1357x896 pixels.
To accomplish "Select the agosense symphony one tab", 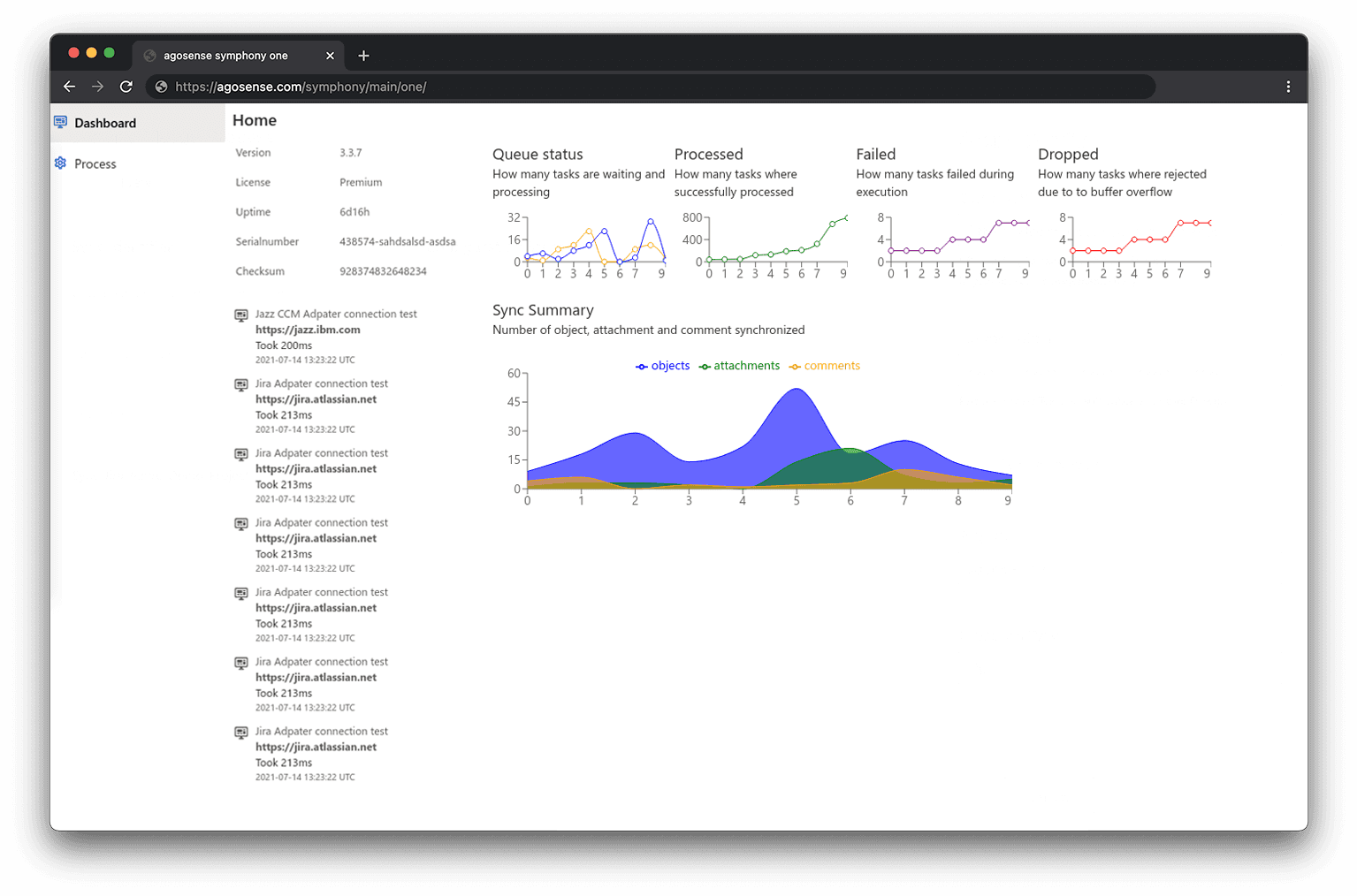I will point(225,56).
